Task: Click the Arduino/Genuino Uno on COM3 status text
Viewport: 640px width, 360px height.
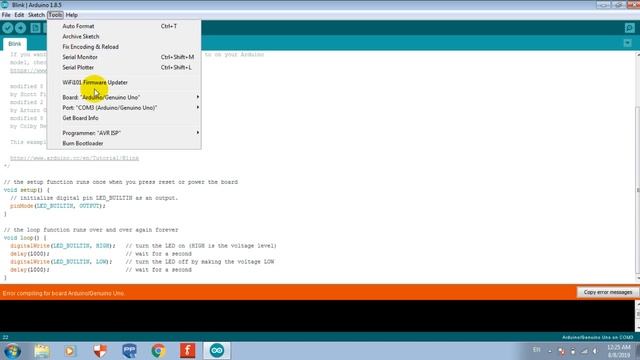Action: coord(598,337)
